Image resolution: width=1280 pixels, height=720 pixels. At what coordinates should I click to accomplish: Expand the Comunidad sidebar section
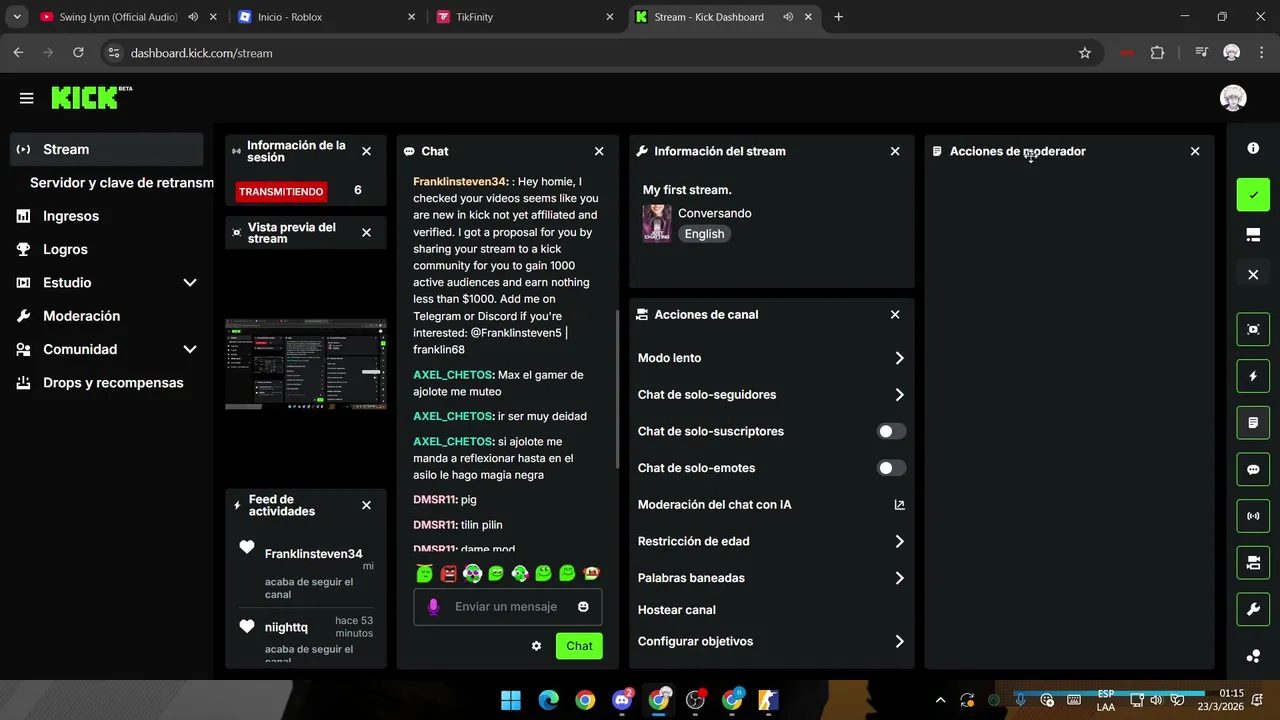click(189, 349)
